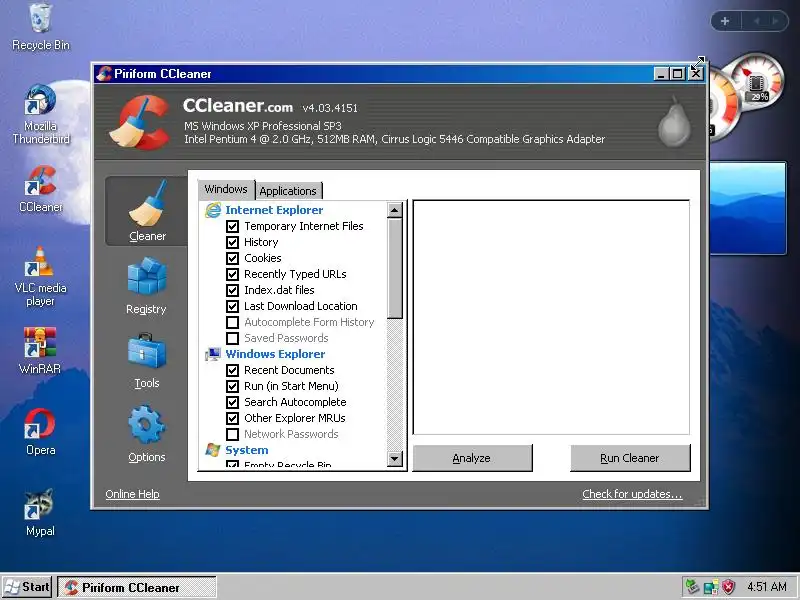Select VLC media player desktop shortcut
Screen dimensions: 800x600
(x=41, y=277)
